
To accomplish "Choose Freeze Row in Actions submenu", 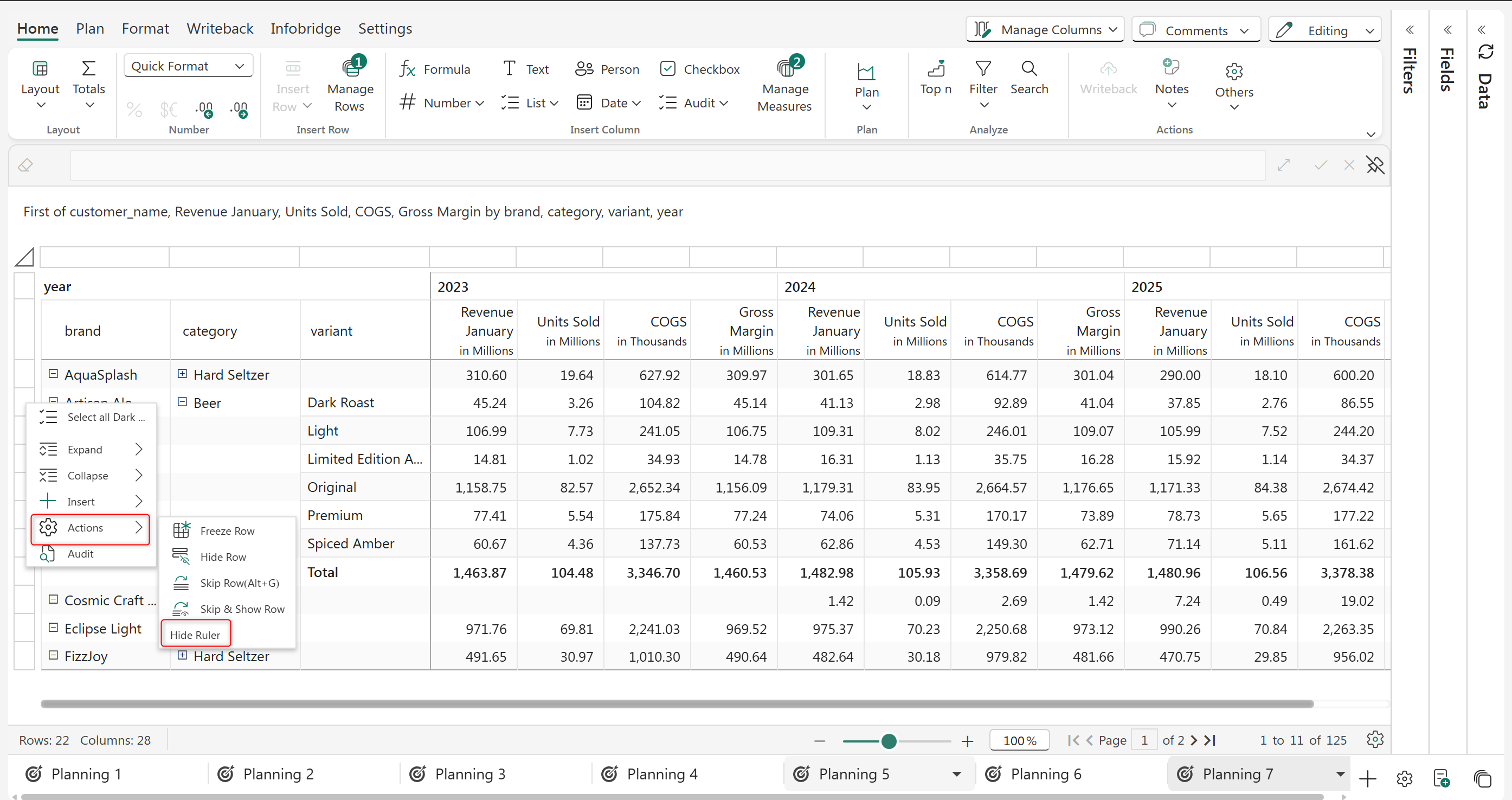I will coord(227,530).
